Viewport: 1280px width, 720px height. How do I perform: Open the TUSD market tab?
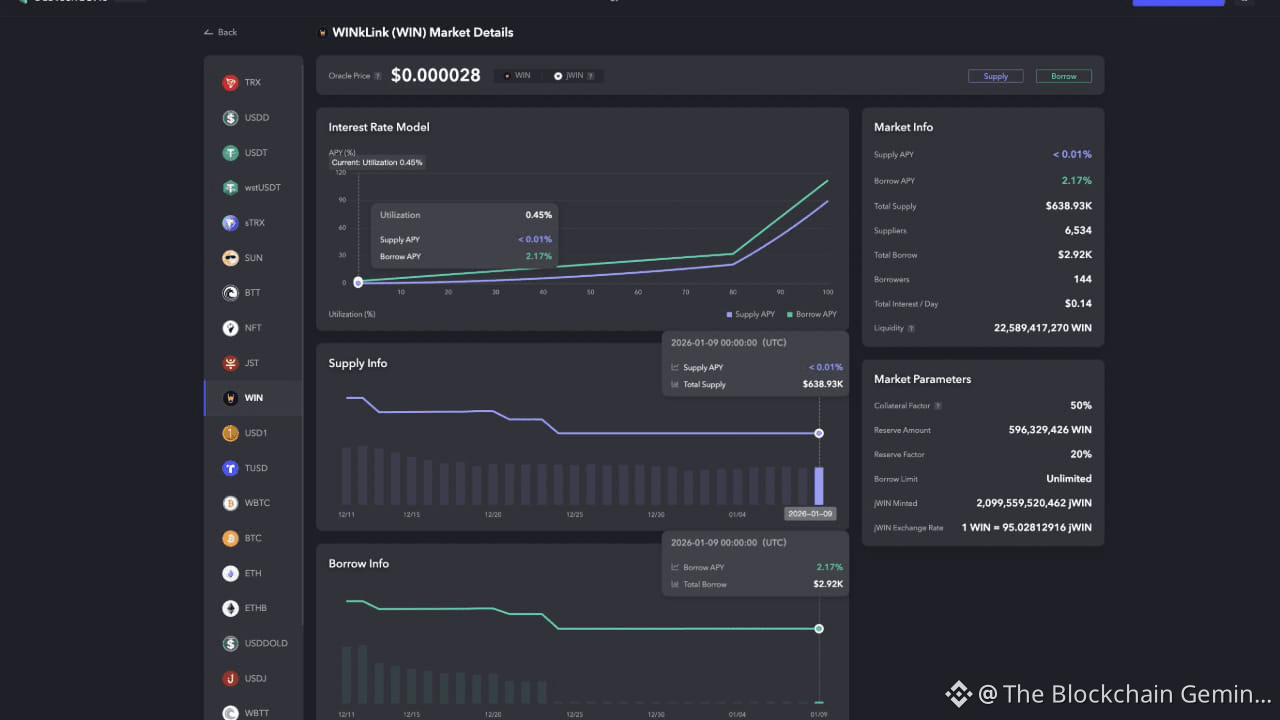(254, 468)
